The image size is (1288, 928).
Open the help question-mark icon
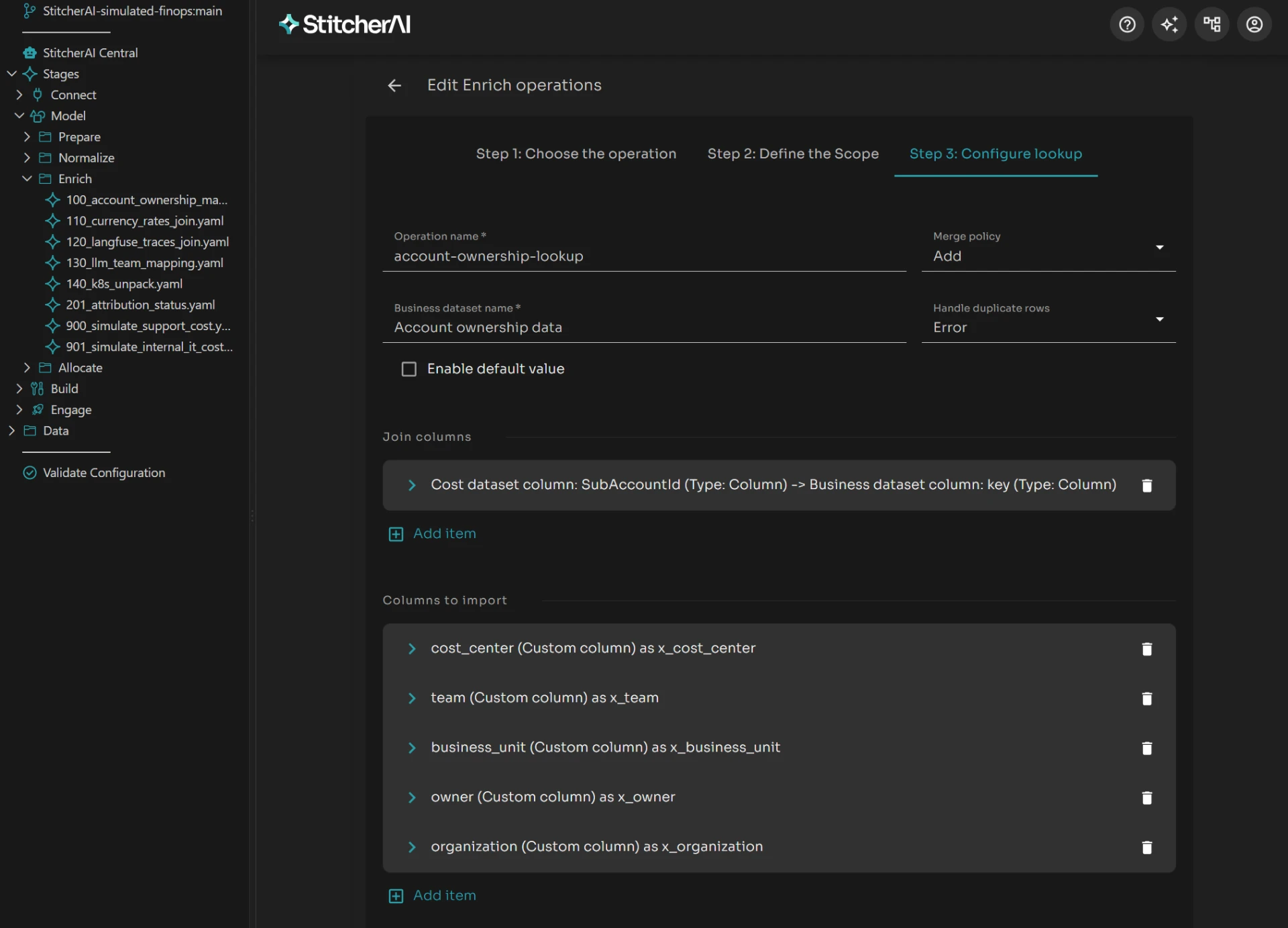coord(1127,25)
